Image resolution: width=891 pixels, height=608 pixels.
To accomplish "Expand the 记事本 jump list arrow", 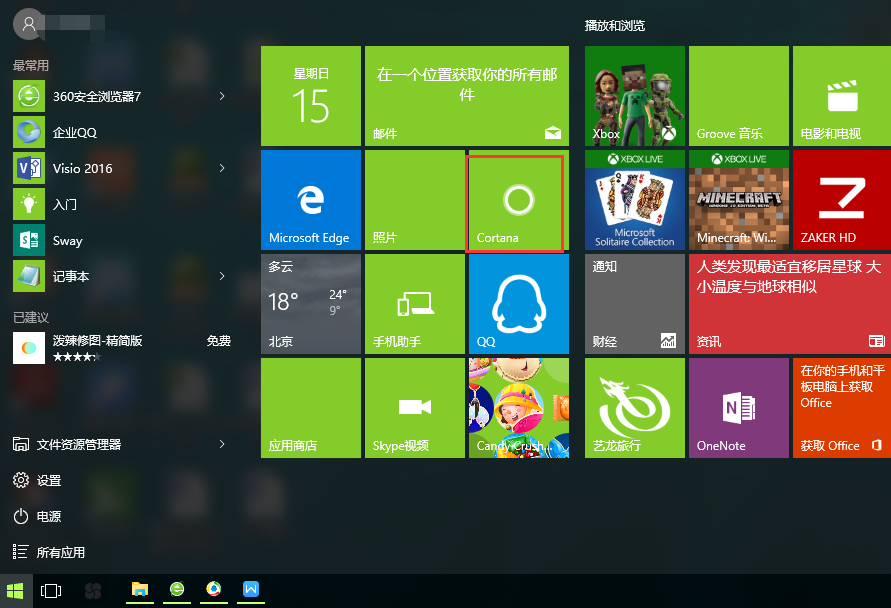I will pos(222,276).
